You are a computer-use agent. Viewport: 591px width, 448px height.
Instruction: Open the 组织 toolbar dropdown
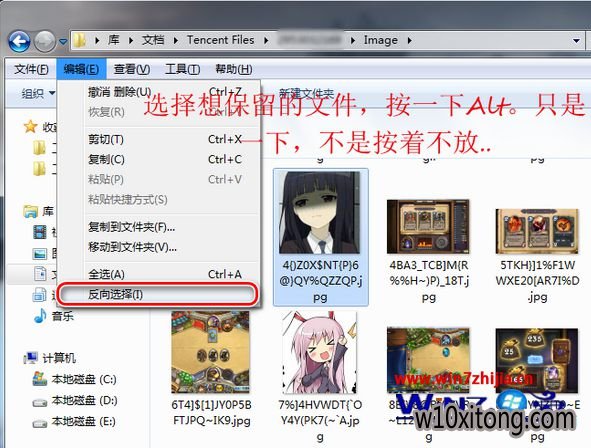click(38, 93)
